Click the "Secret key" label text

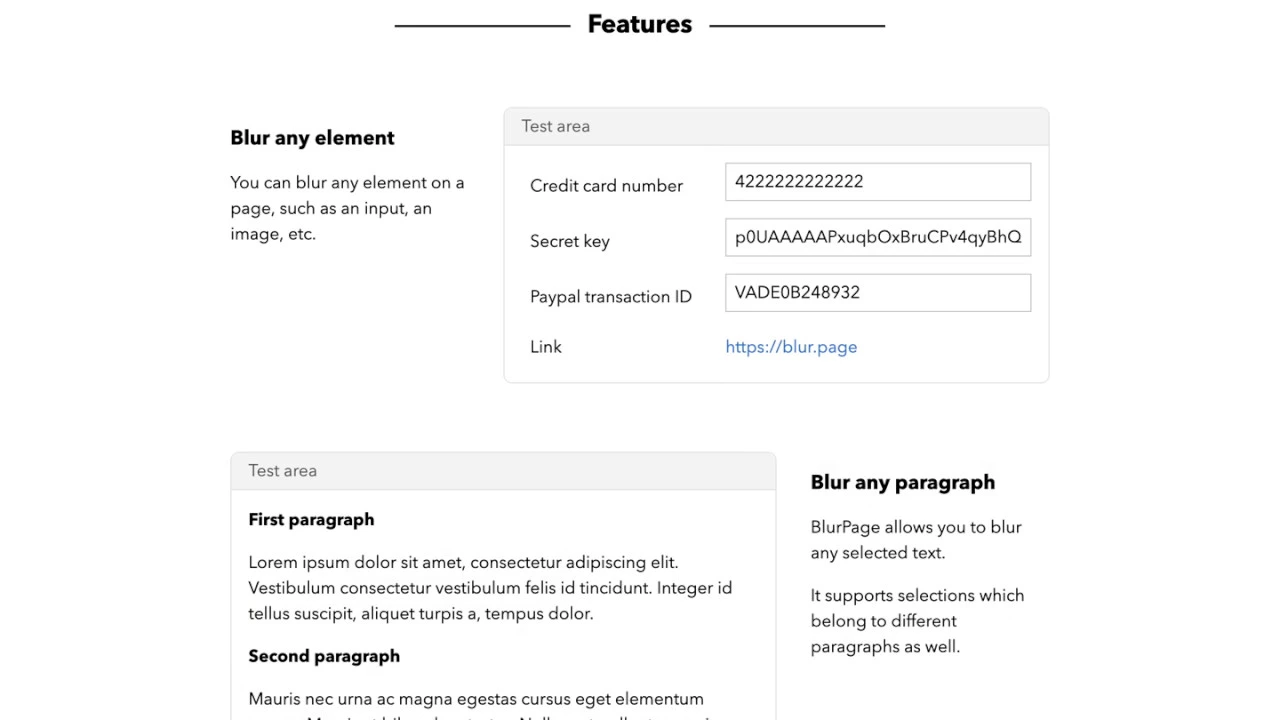pos(569,241)
